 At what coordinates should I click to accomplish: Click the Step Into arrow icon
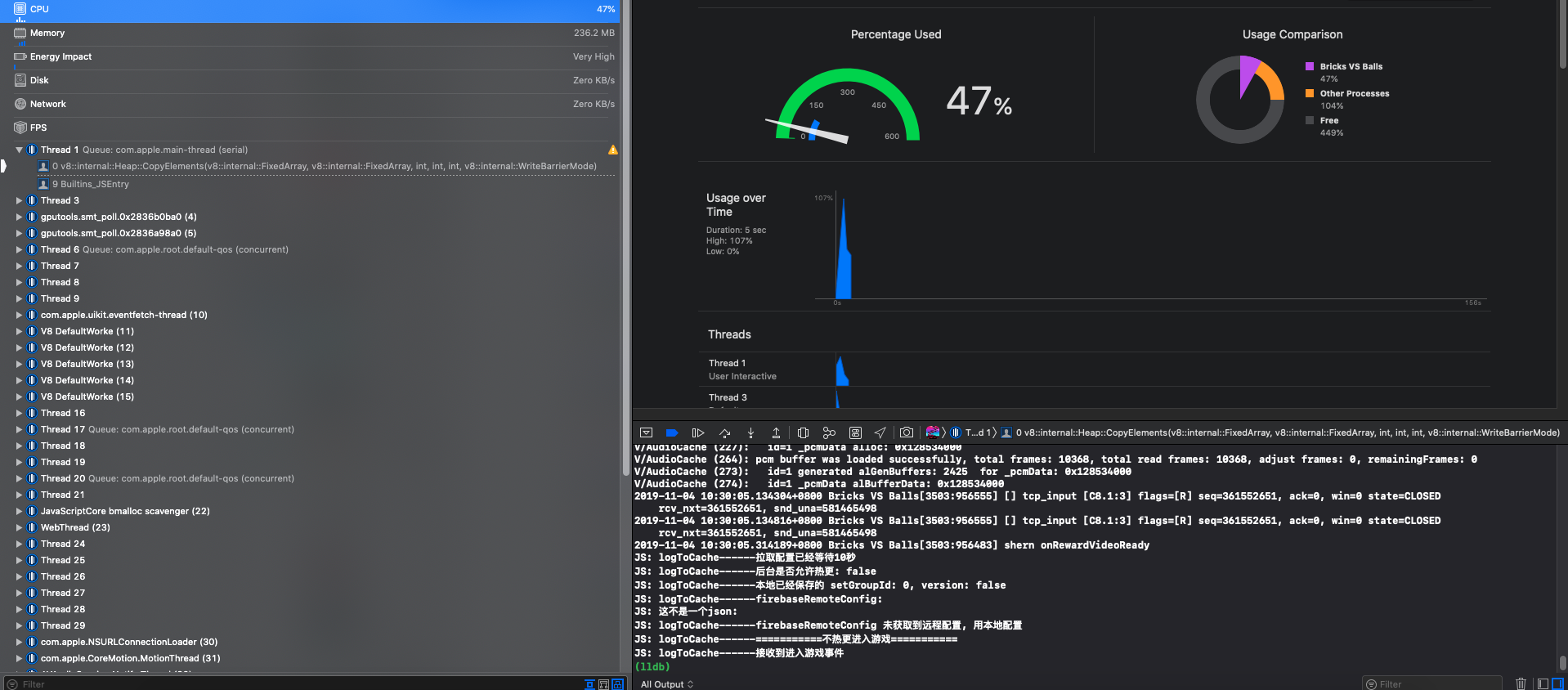click(750, 432)
